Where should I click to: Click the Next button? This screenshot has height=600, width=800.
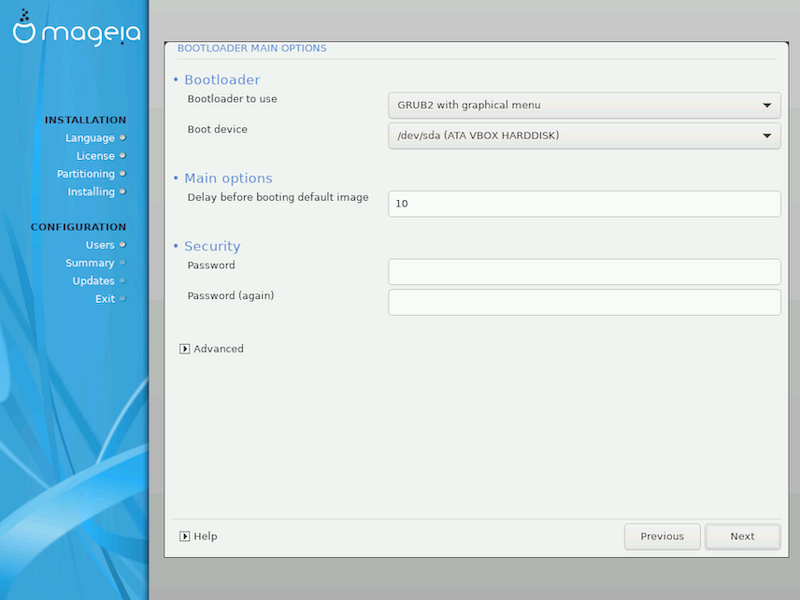click(742, 536)
